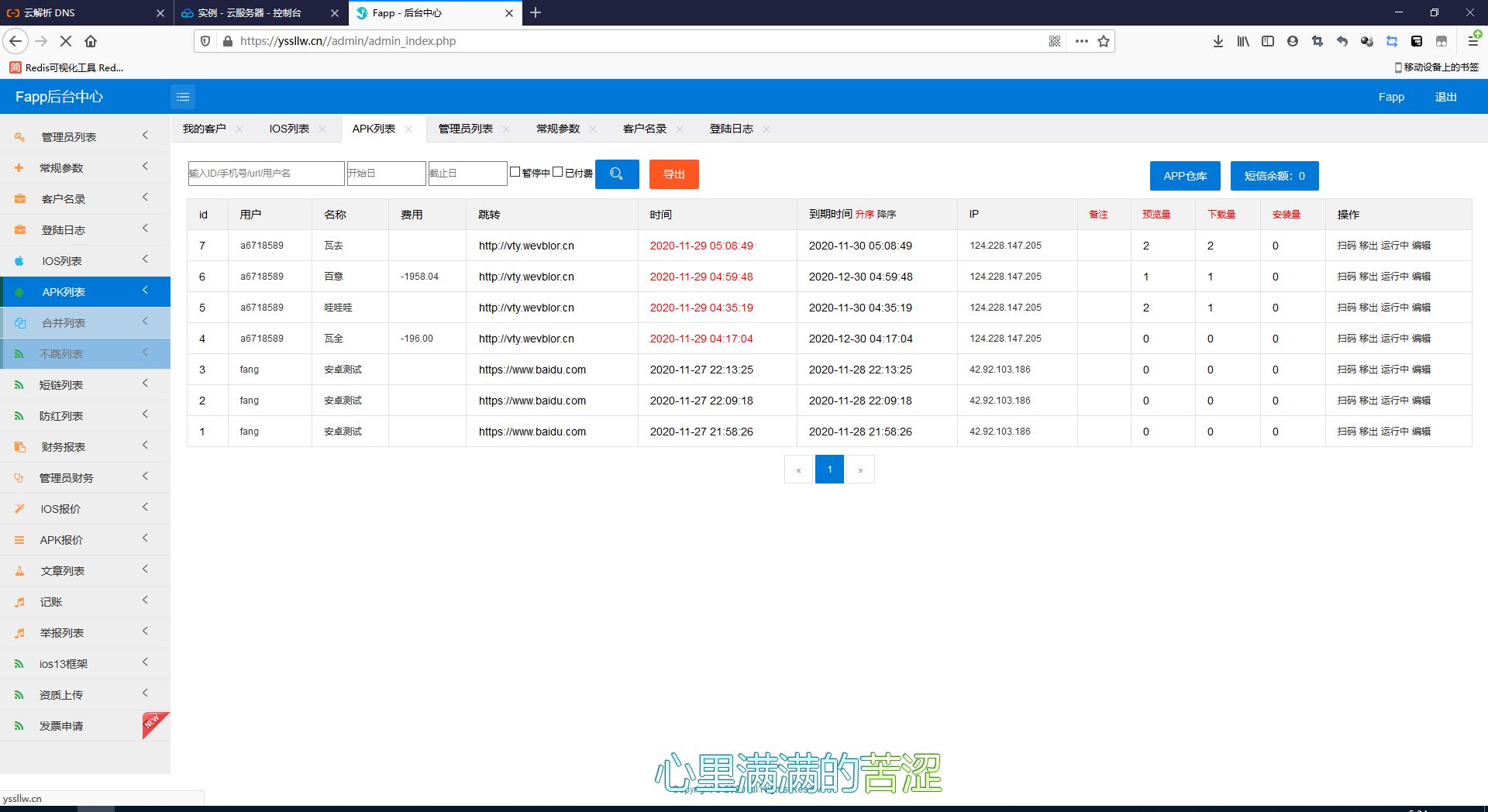Open the browser downloads icon

tap(1218, 41)
